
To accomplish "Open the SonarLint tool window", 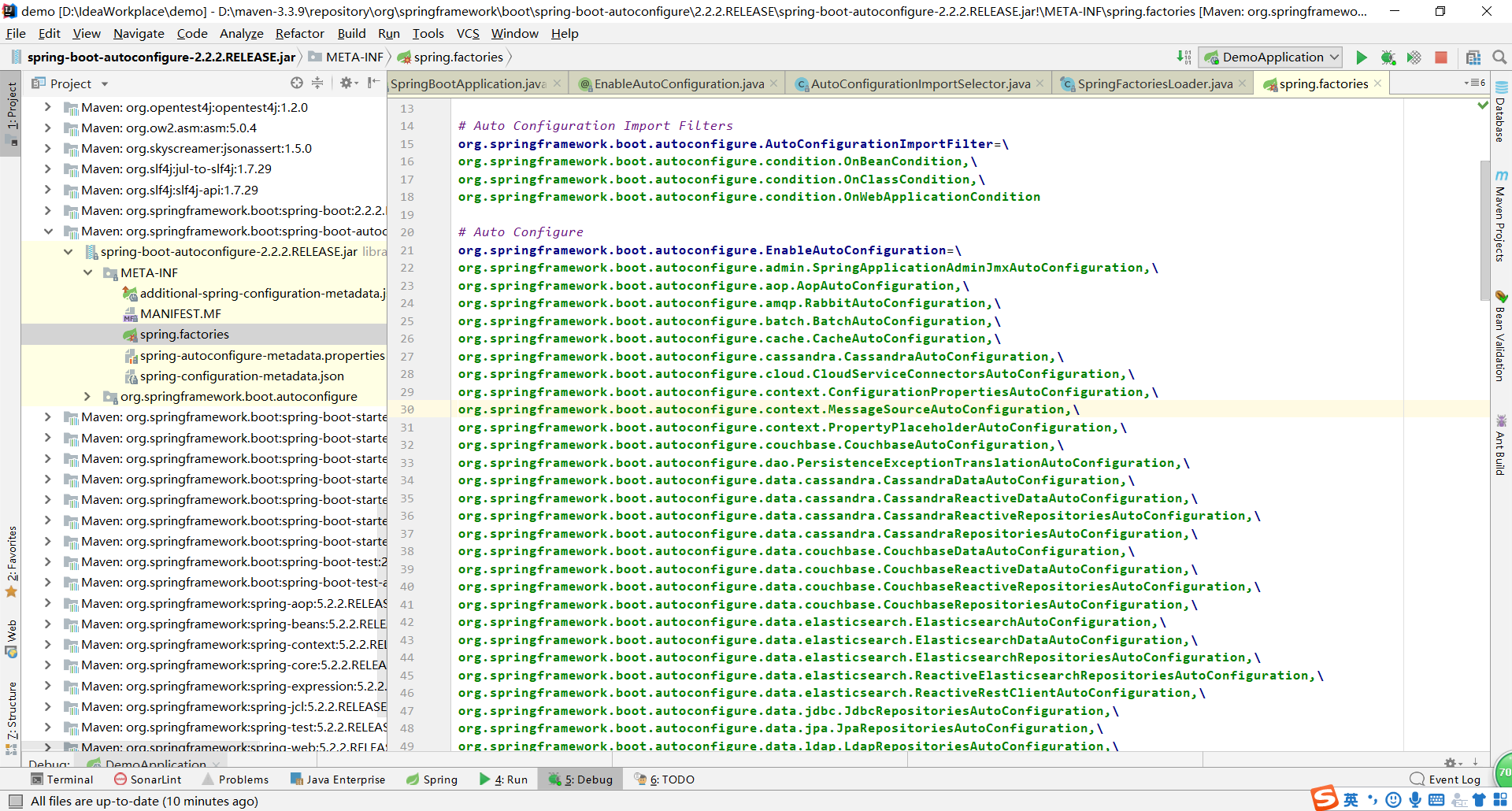I will click(148, 780).
